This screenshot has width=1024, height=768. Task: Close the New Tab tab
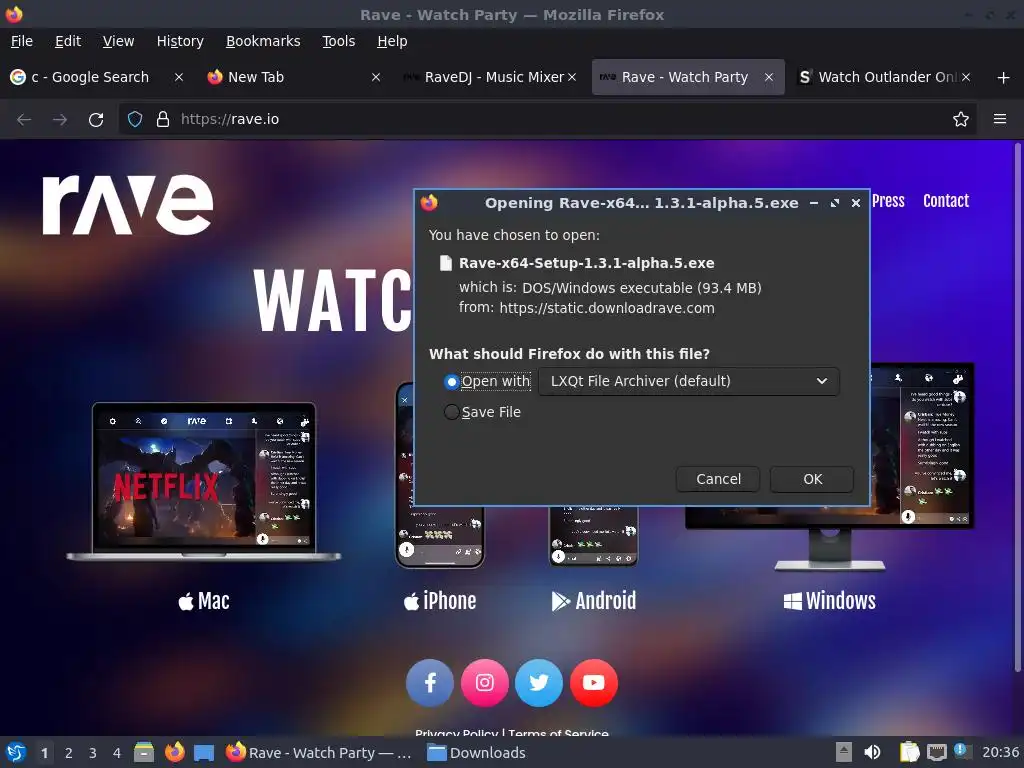point(376,77)
